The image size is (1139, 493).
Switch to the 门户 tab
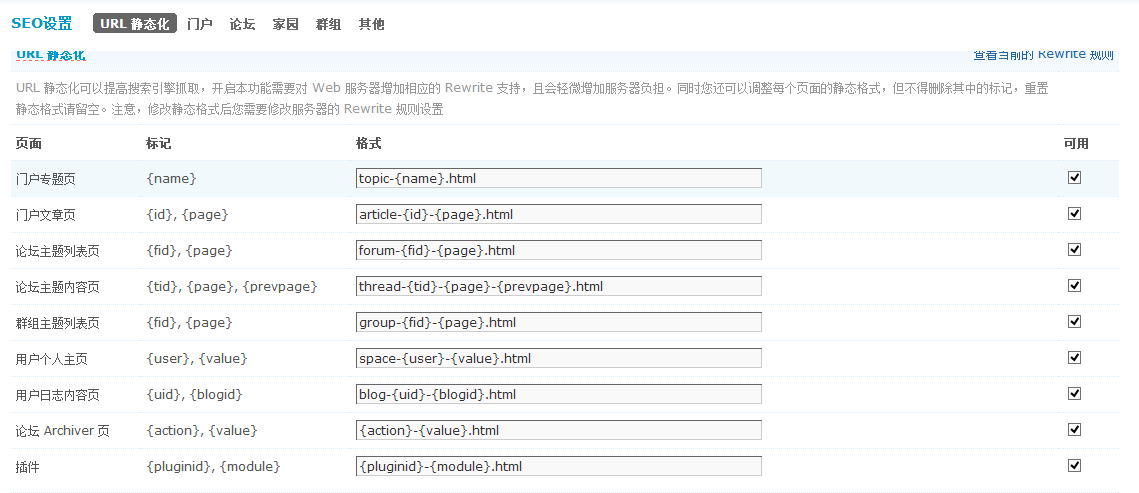200,24
